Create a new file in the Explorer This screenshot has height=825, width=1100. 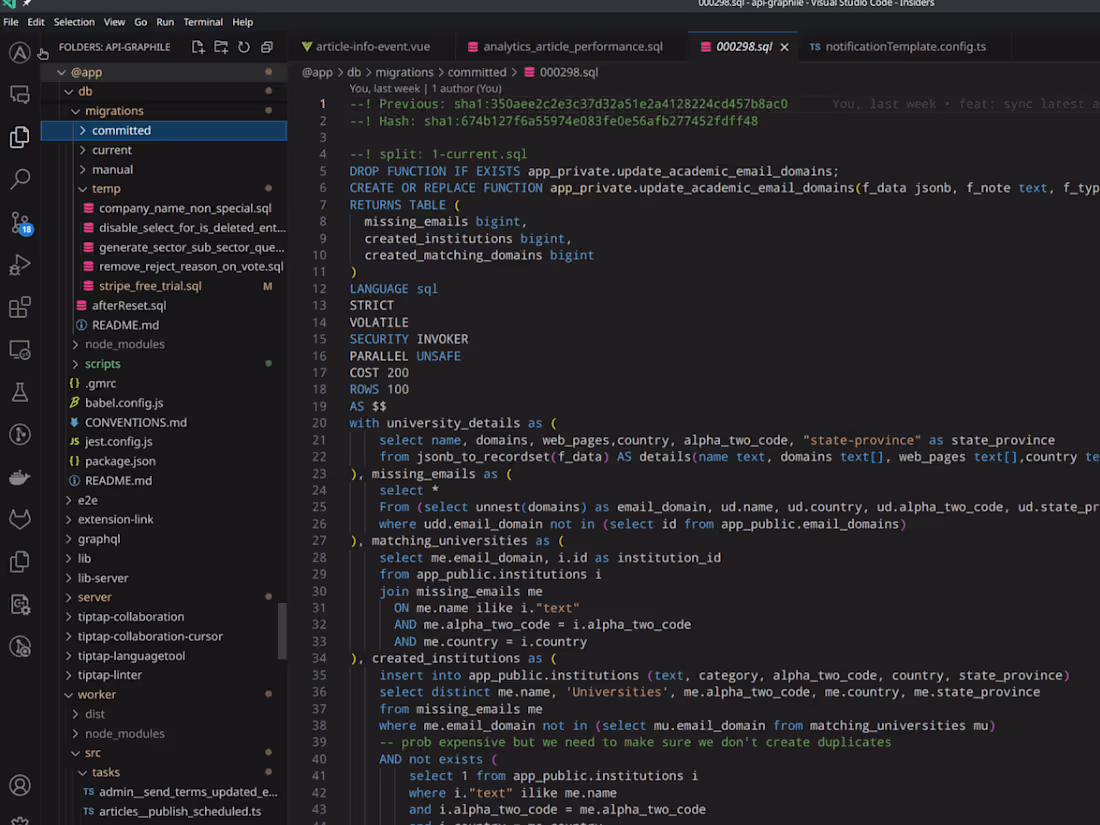point(198,46)
